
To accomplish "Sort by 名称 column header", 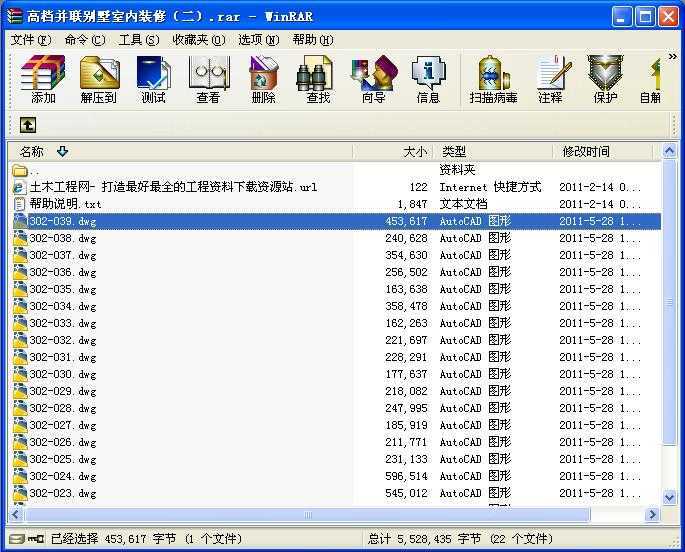I will [x=180, y=152].
